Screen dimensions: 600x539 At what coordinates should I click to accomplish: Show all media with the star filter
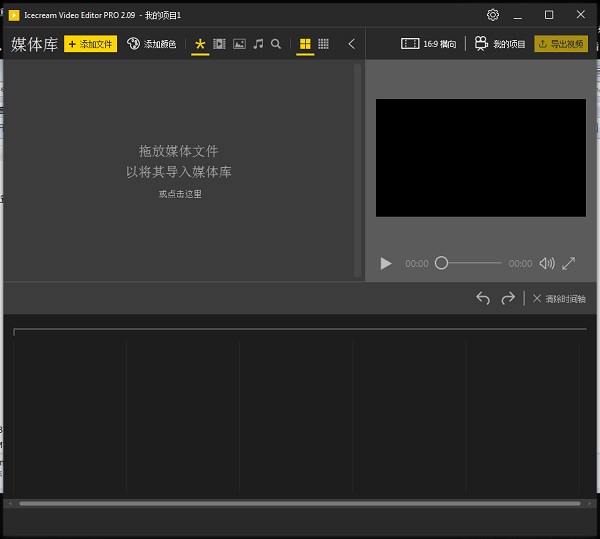click(x=200, y=44)
